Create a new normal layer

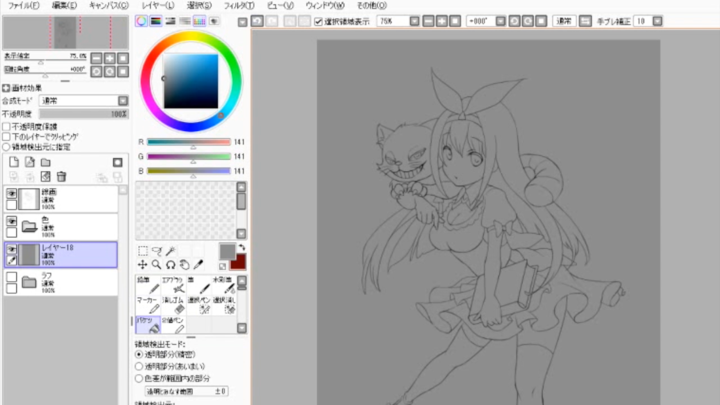coord(14,162)
